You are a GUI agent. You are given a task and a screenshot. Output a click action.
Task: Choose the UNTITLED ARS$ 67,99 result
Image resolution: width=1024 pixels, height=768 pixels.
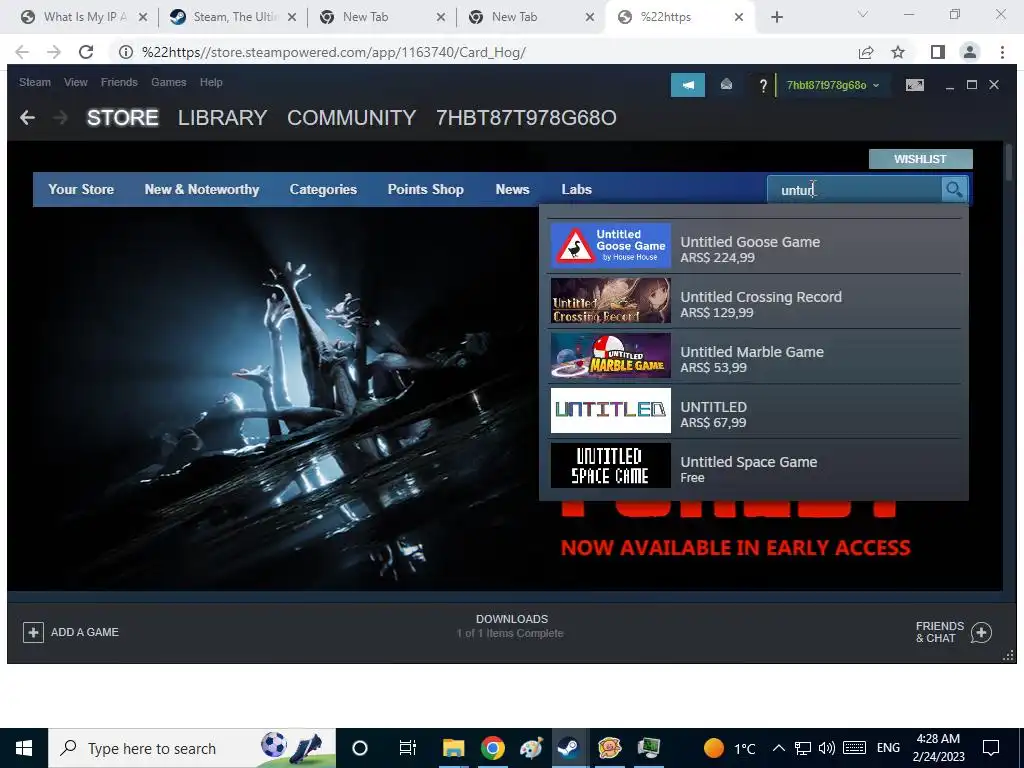click(755, 411)
